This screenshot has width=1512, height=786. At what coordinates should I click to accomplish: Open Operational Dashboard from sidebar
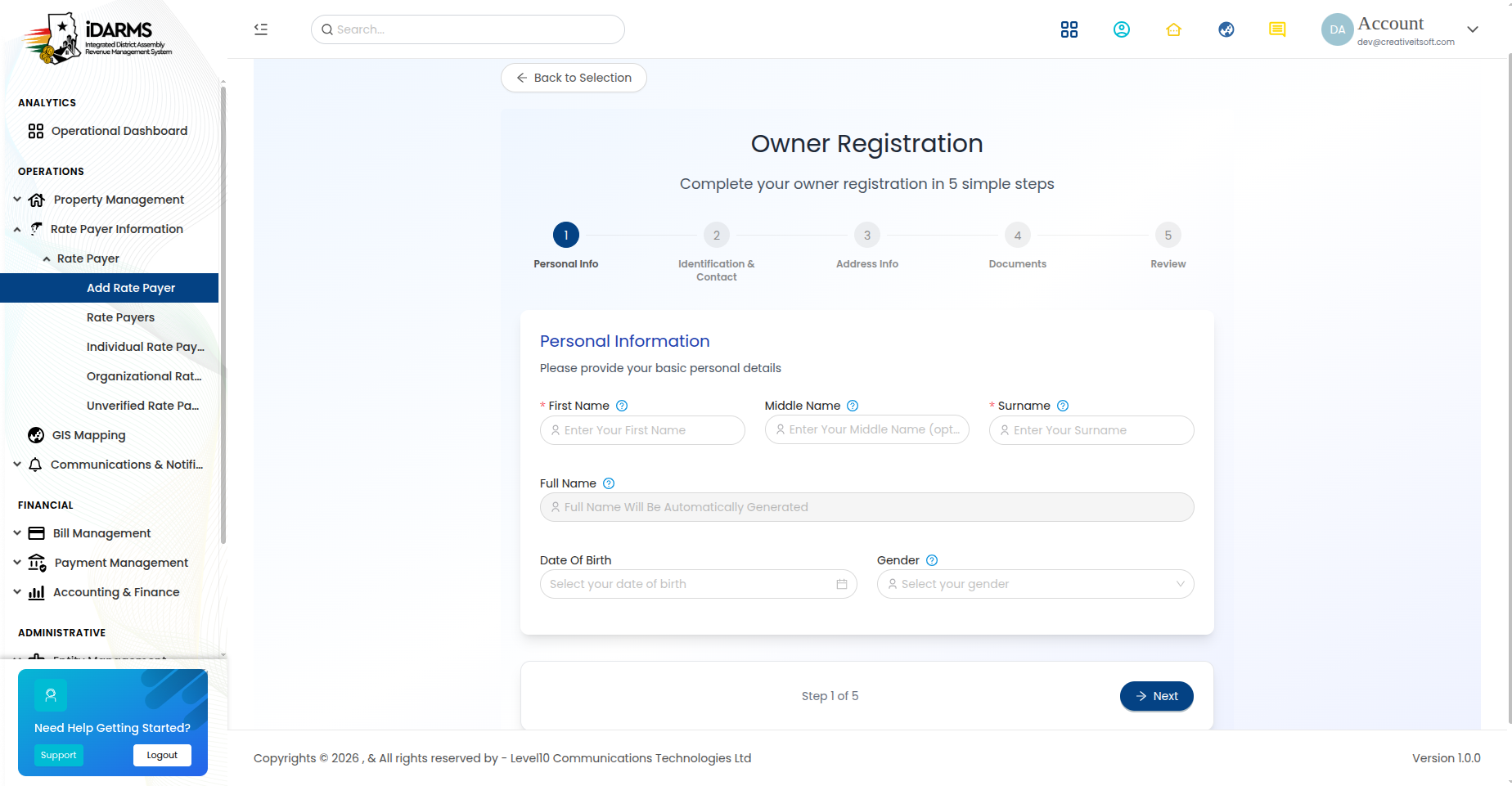(x=110, y=131)
